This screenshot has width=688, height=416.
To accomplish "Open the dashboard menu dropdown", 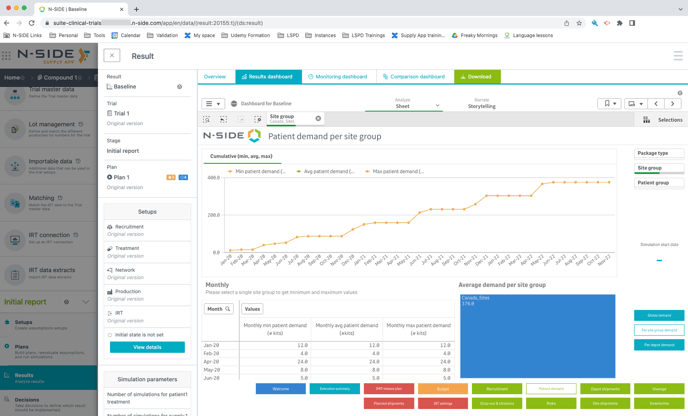I will coord(213,104).
